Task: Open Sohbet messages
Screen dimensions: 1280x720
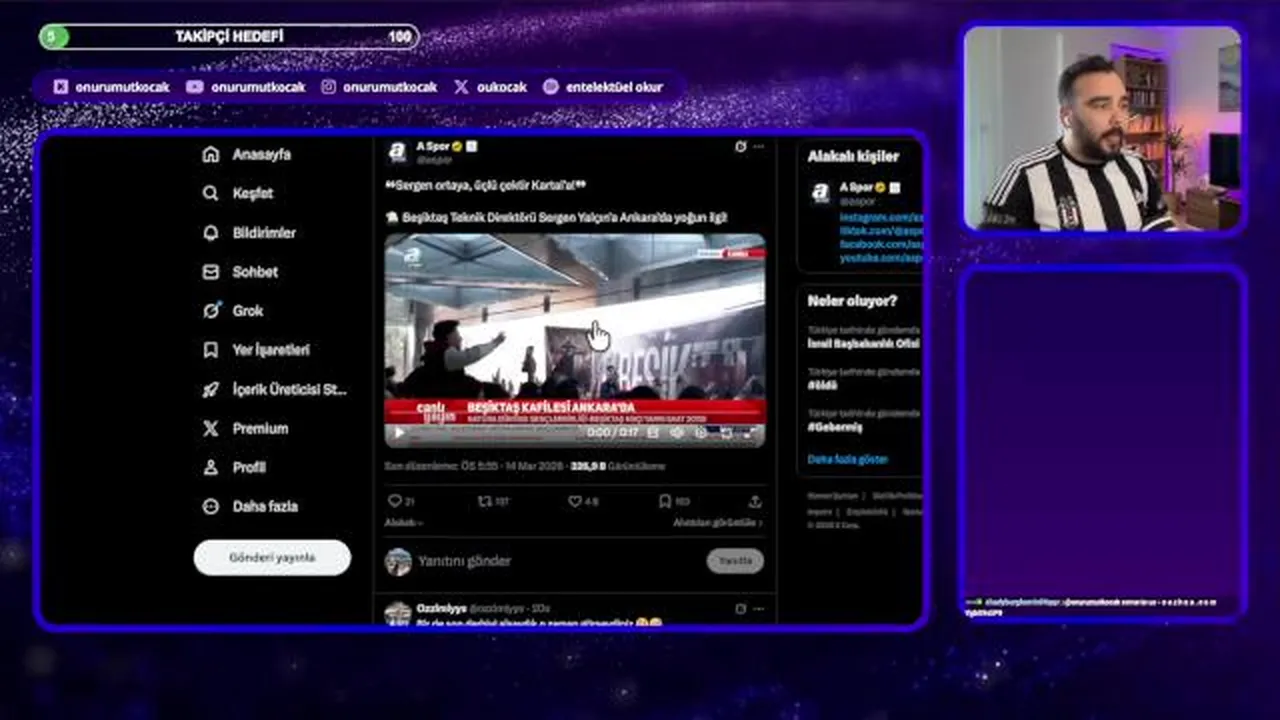Action: click(240, 272)
